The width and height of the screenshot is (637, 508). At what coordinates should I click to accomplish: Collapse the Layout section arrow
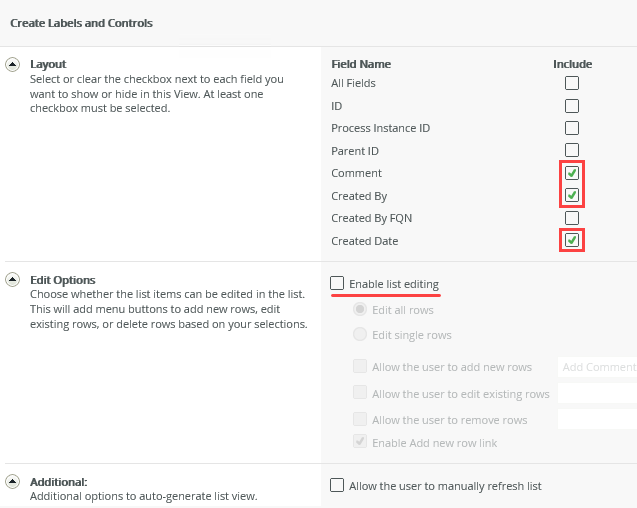click(13, 64)
